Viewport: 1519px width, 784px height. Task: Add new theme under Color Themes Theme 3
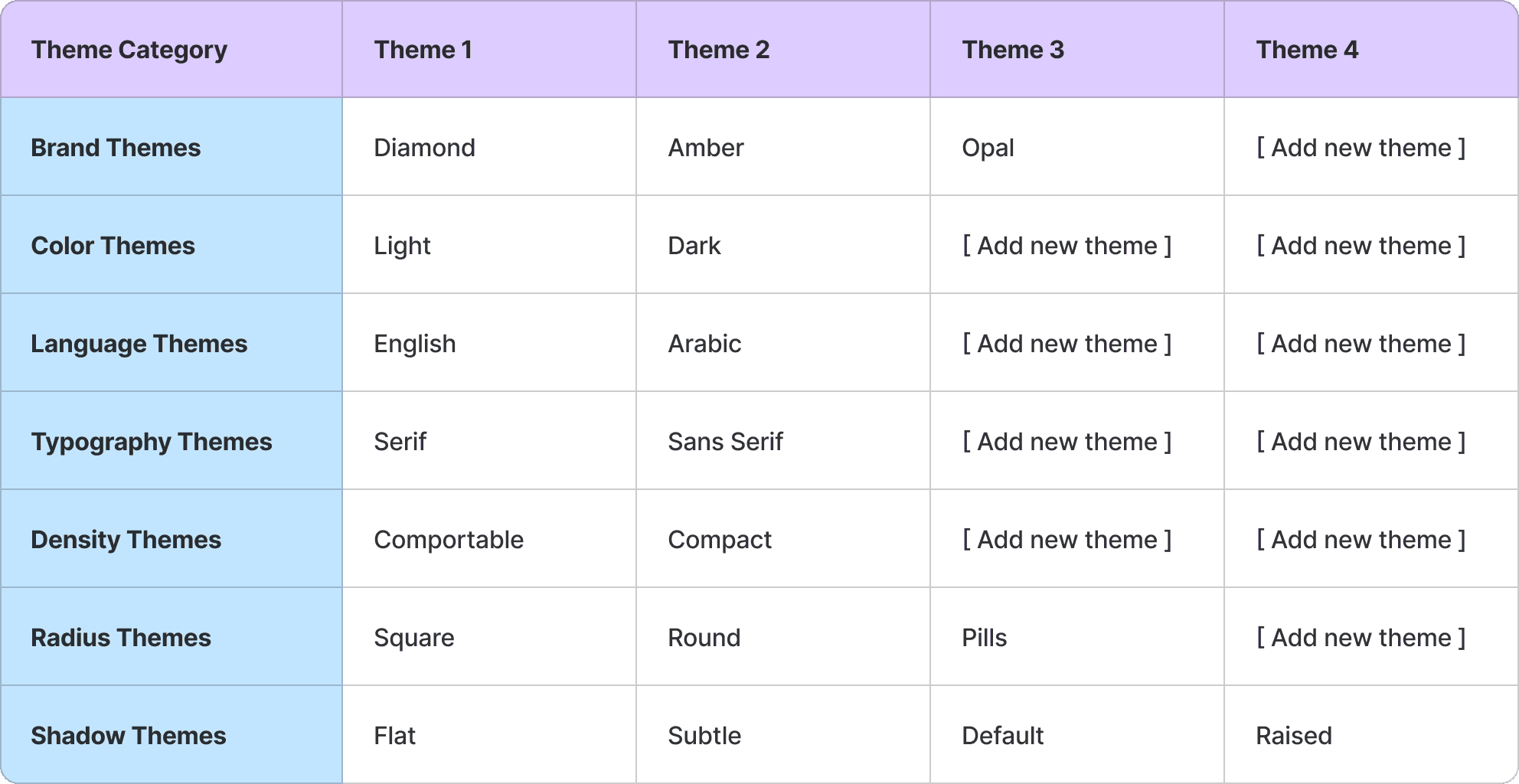click(x=1067, y=246)
